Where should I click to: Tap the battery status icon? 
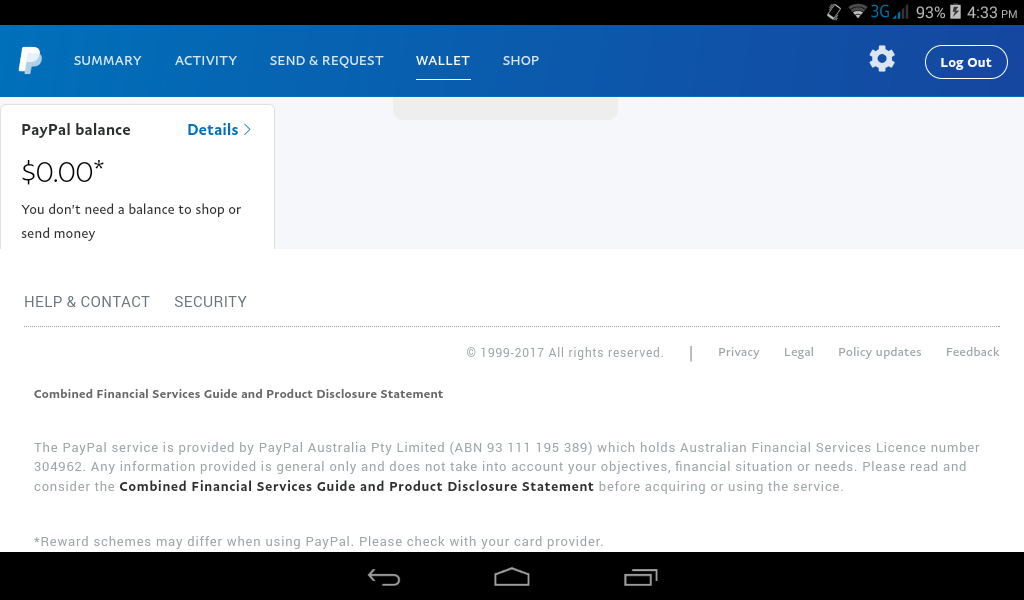pos(955,12)
